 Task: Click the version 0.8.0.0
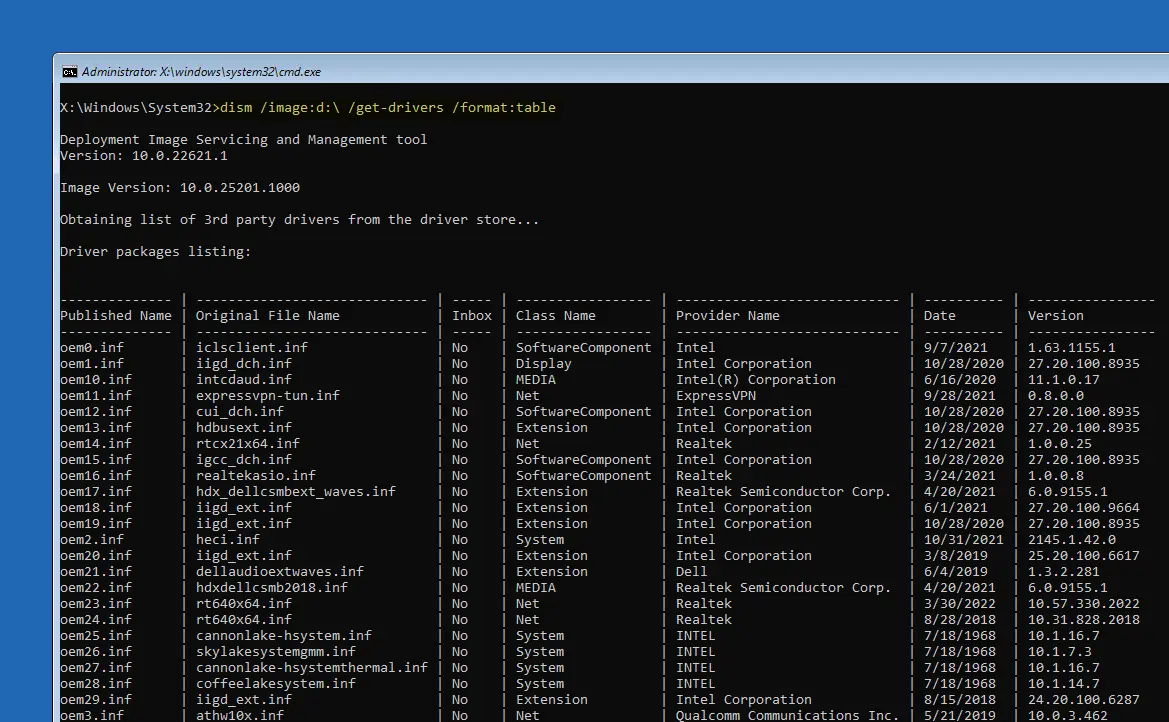click(x=1056, y=395)
